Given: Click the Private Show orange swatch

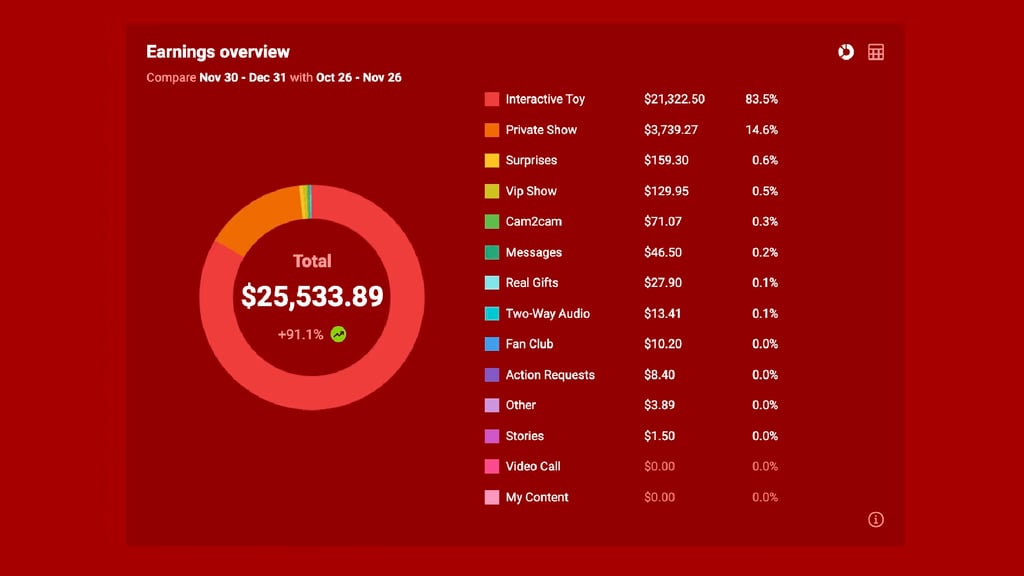Looking at the screenshot, I should tap(492, 130).
